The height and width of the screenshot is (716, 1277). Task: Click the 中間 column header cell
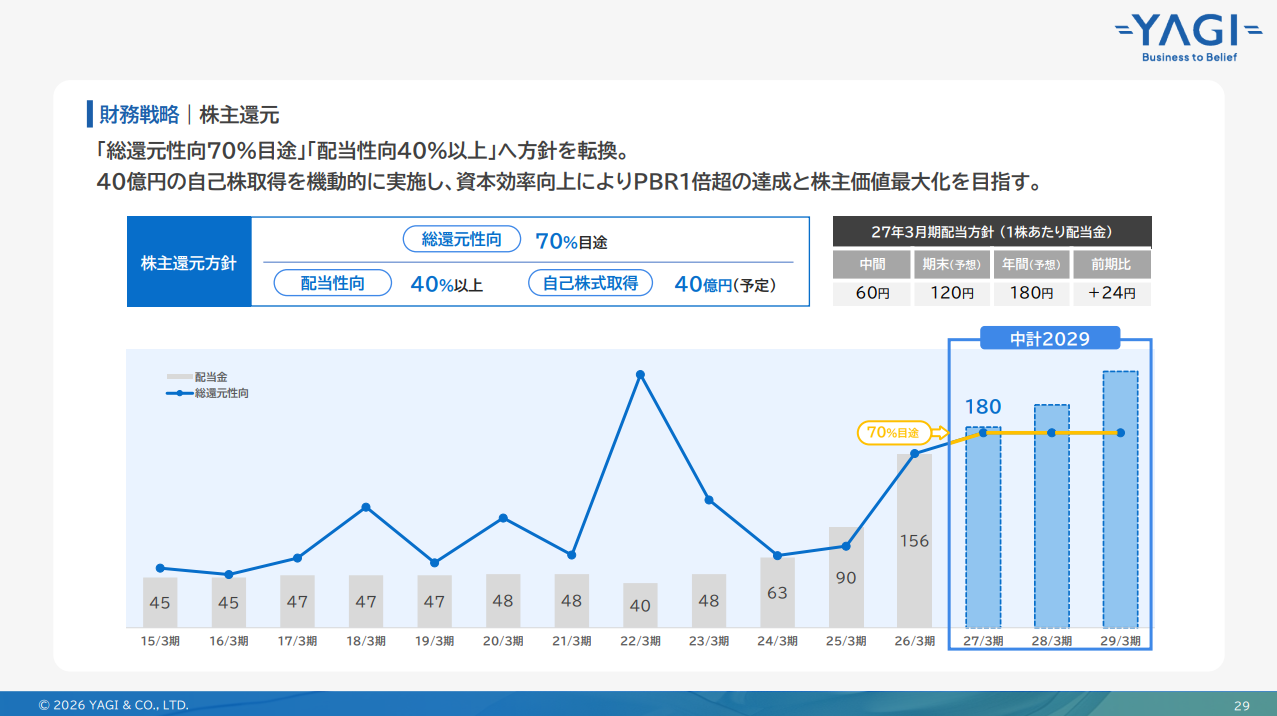click(x=871, y=265)
